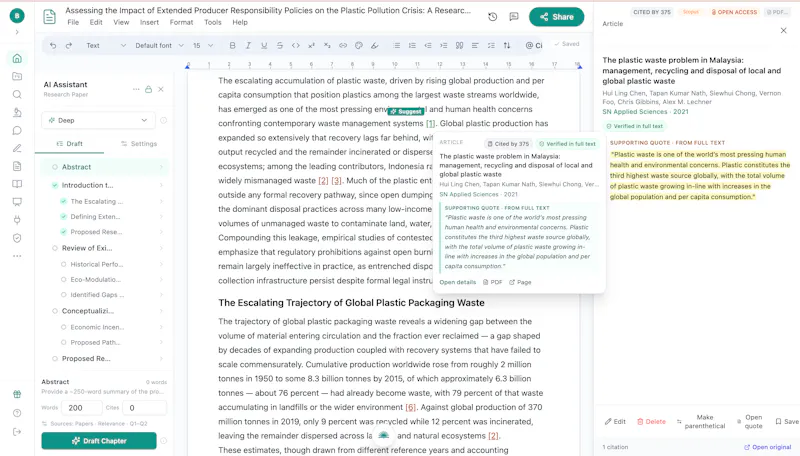The width and height of the screenshot is (800, 456).
Task: Open the comments icon beside Share
Action: pyautogui.click(x=514, y=17)
